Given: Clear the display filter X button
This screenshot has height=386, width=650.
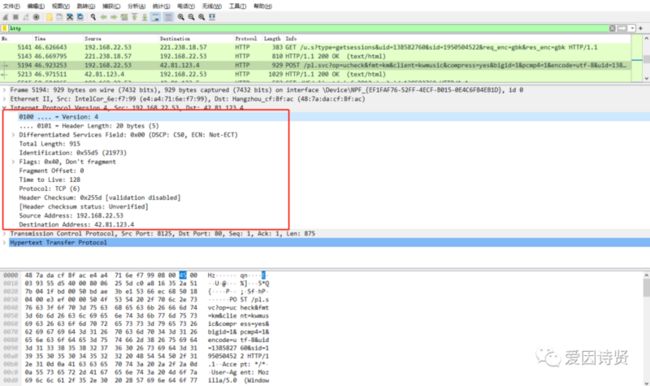Looking at the screenshot, I should point(612,28).
